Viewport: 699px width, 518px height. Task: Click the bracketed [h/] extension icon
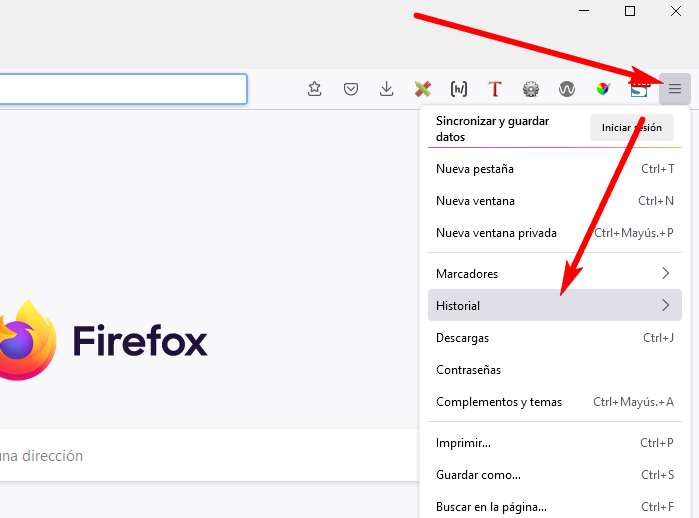(459, 89)
